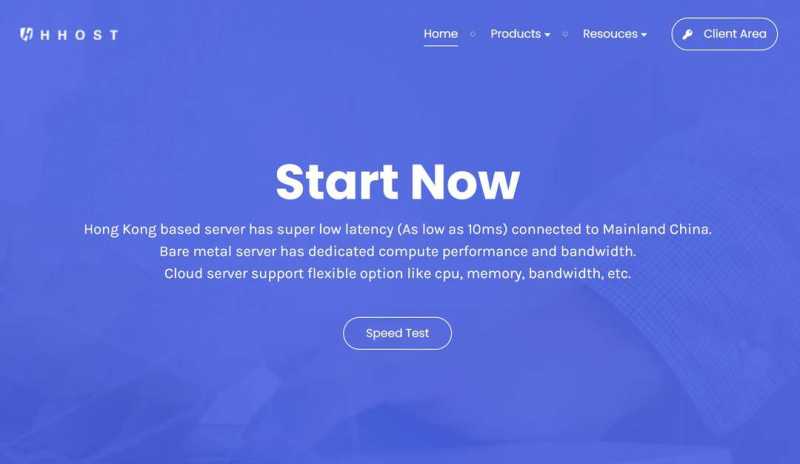Screen dimensions: 800x464
Task: Click the Bare metal server sentence
Action: [x=397, y=252]
